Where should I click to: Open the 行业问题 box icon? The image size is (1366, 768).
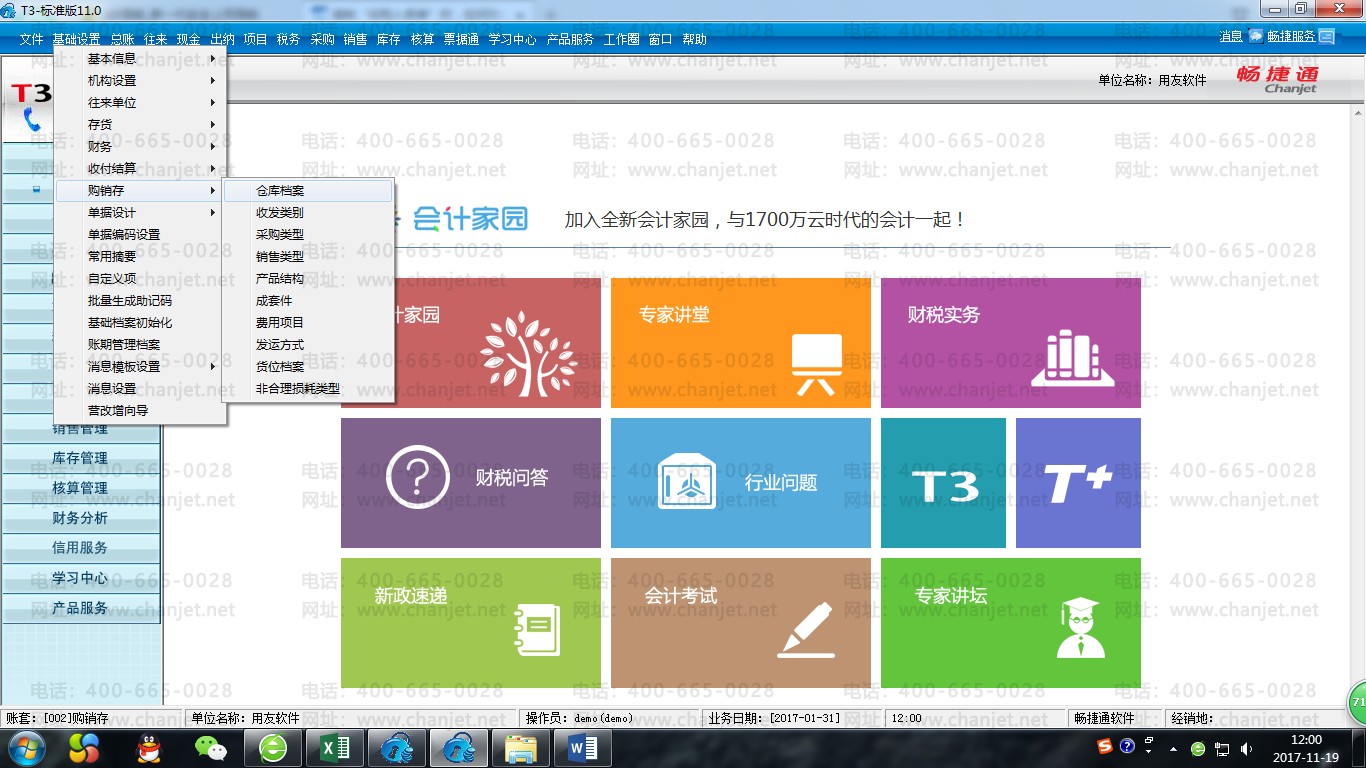click(x=686, y=481)
